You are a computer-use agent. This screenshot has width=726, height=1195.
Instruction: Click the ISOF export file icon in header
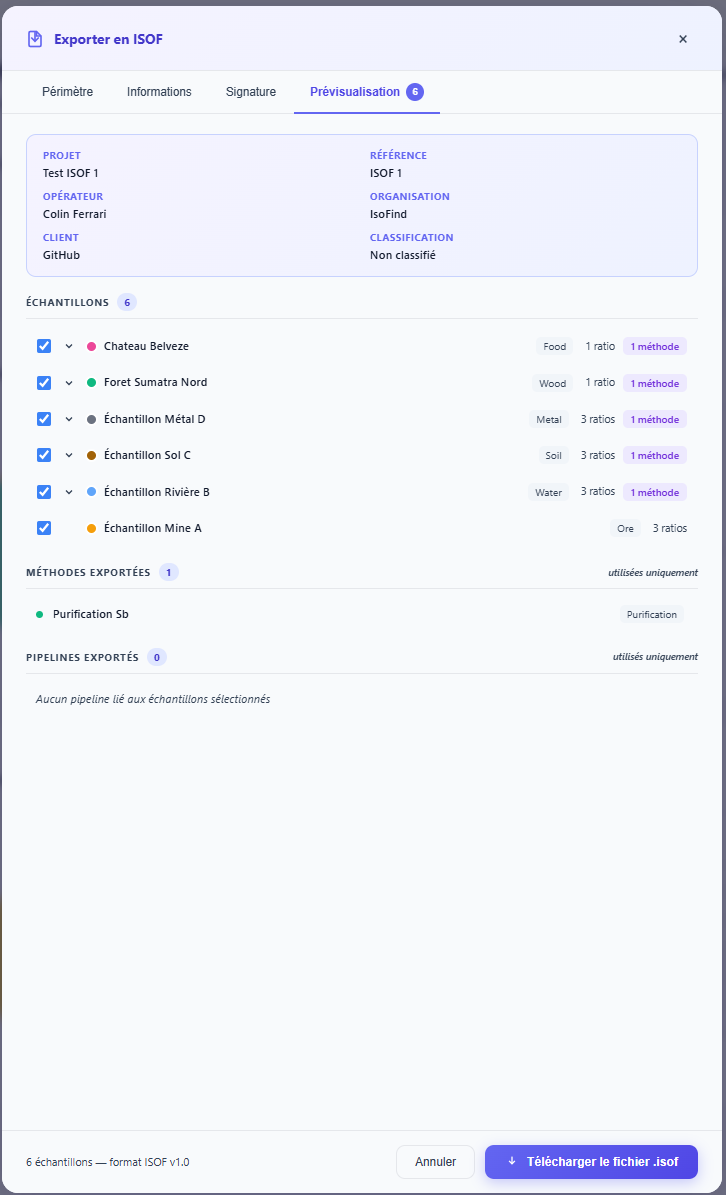pyautogui.click(x=35, y=39)
